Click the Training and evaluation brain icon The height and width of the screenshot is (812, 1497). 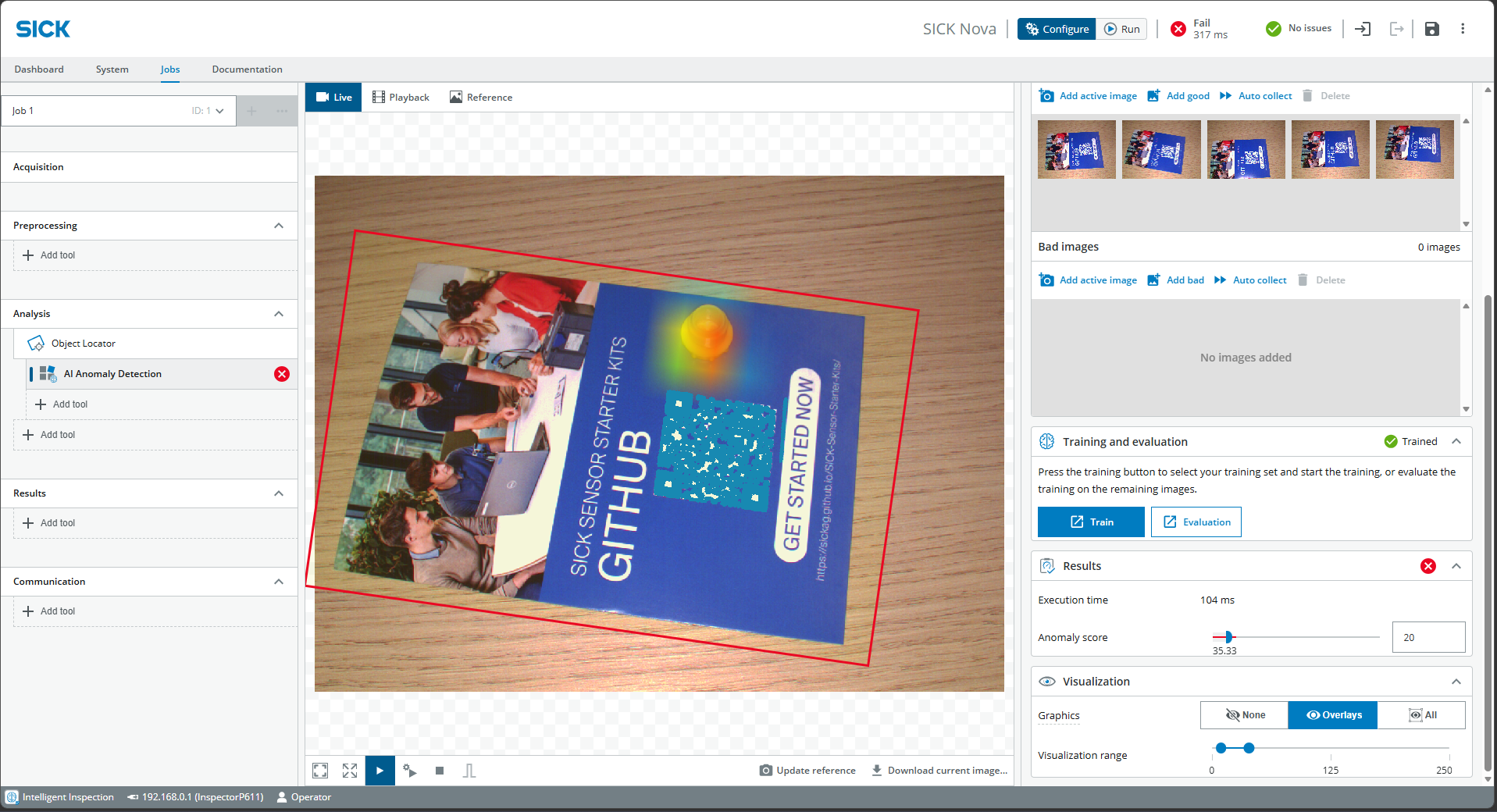[1047, 442]
